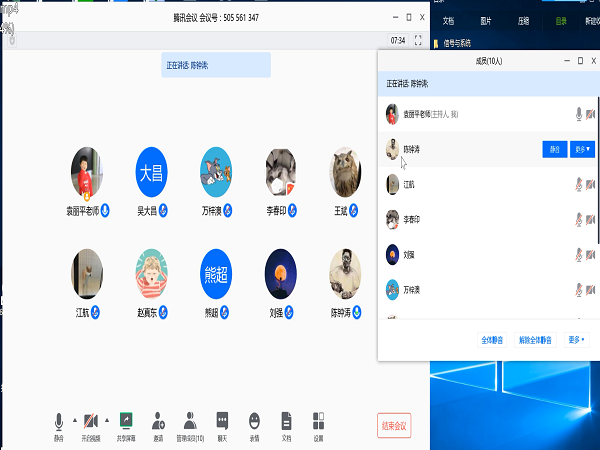Toggle 刘强 camera in the members list
Viewport: 600px width, 450px height.
(590, 255)
